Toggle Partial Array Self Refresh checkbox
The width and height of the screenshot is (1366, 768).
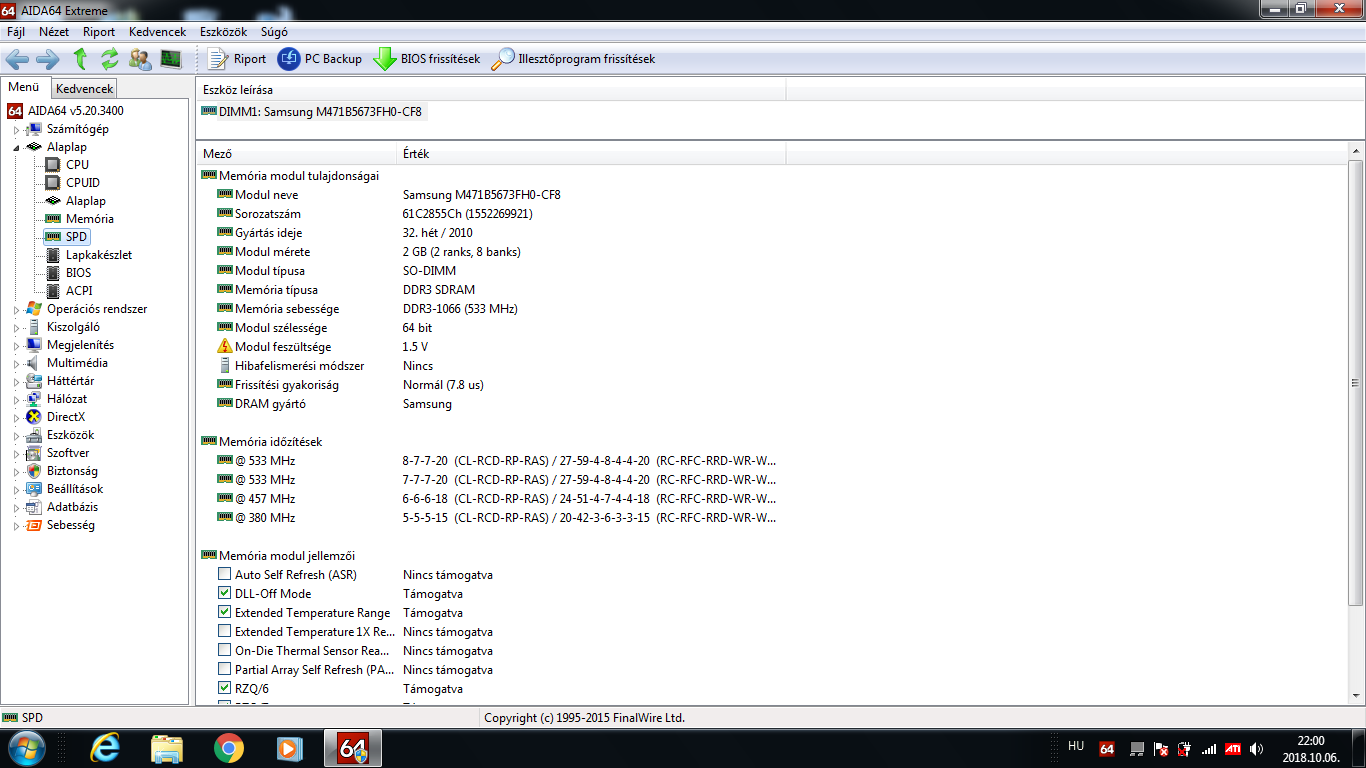pos(224,670)
